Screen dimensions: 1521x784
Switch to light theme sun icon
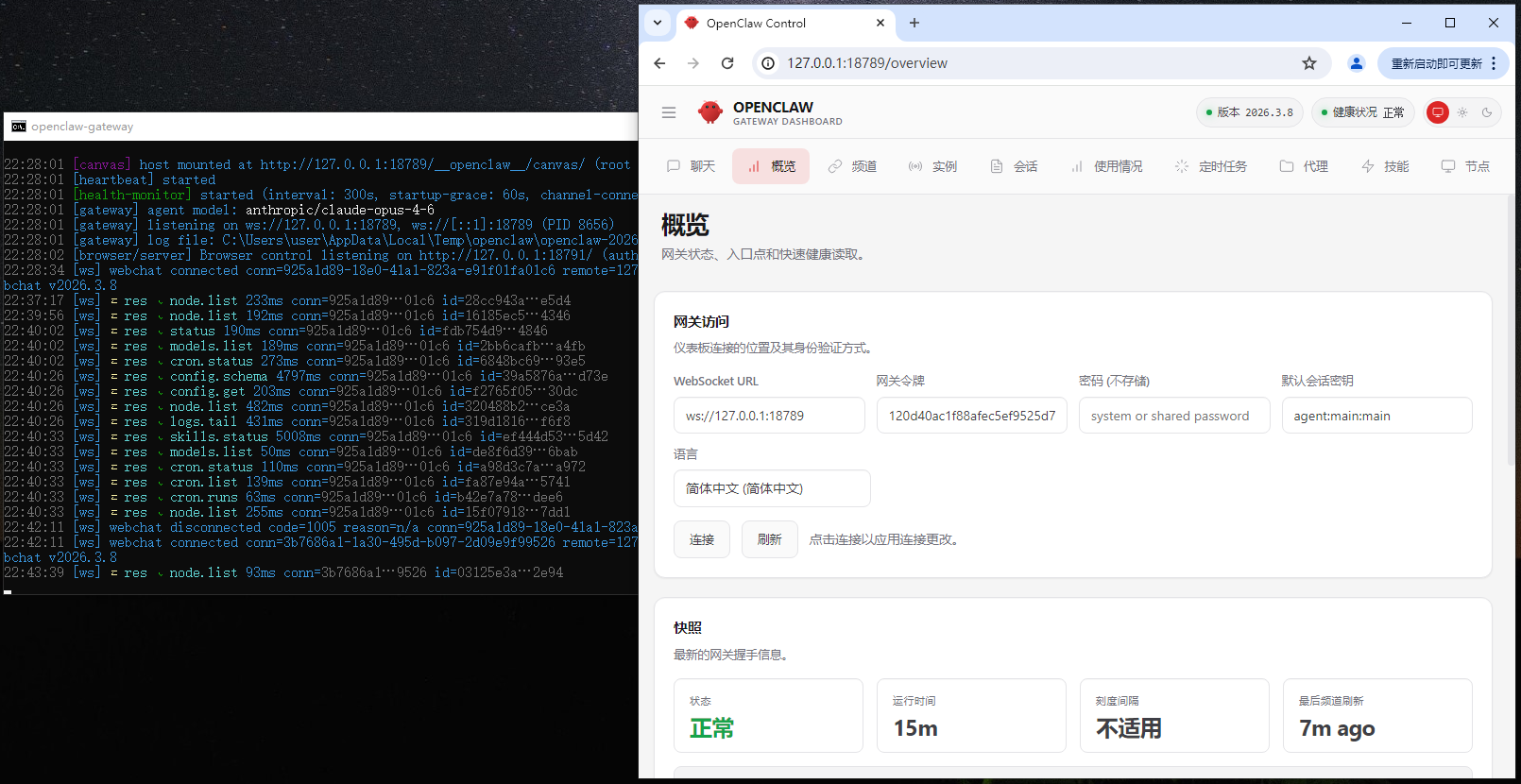click(x=1462, y=112)
